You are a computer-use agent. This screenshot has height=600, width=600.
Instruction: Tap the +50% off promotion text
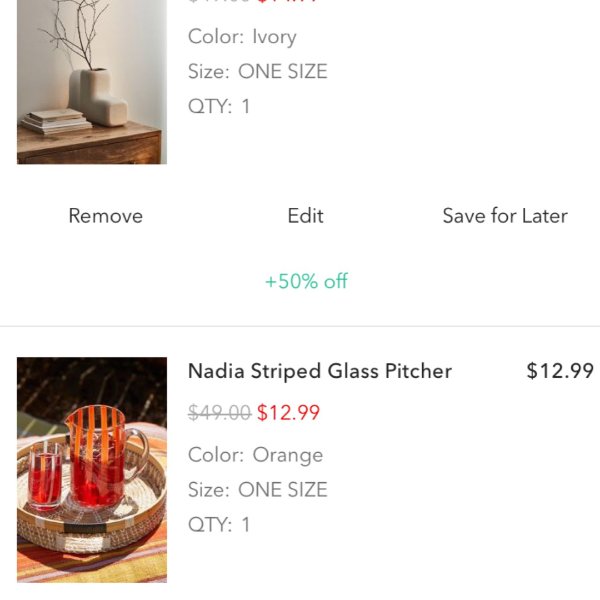(306, 281)
